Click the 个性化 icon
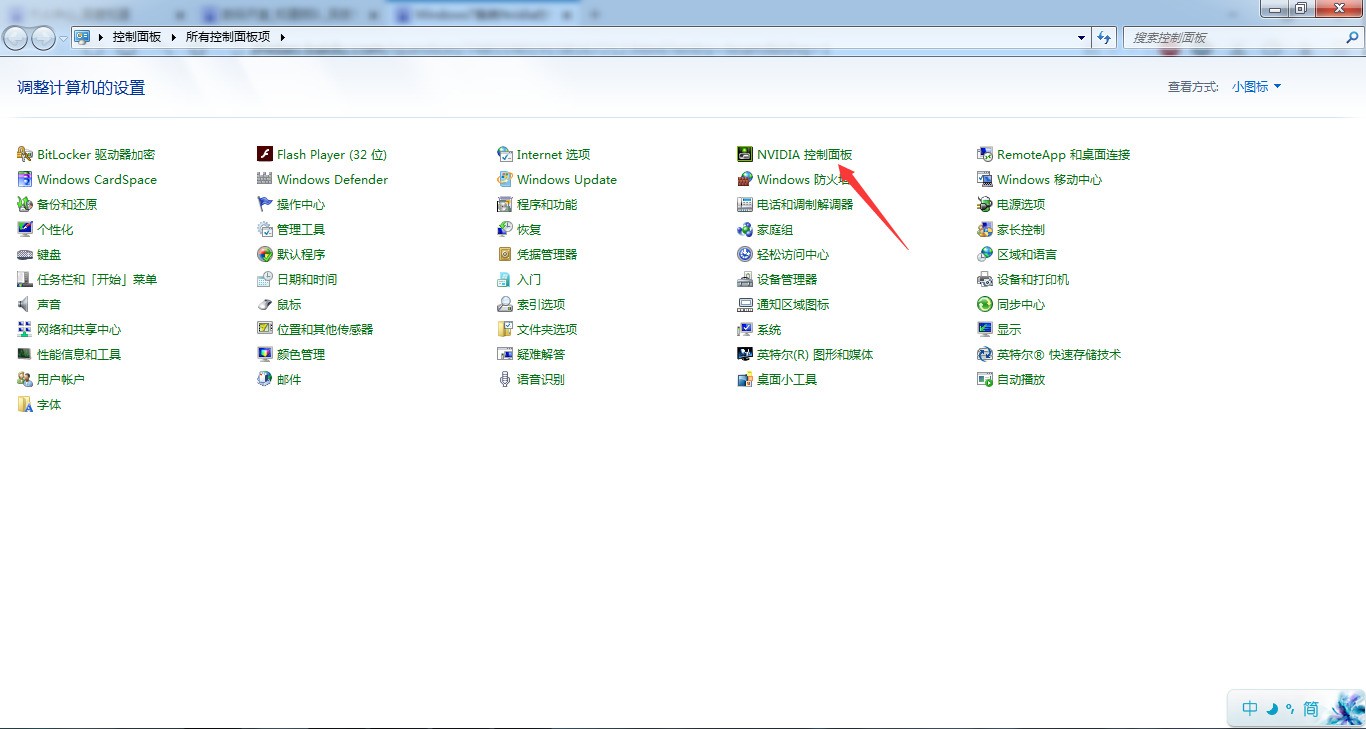This screenshot has height=729, width=1366. click(25, 229)
